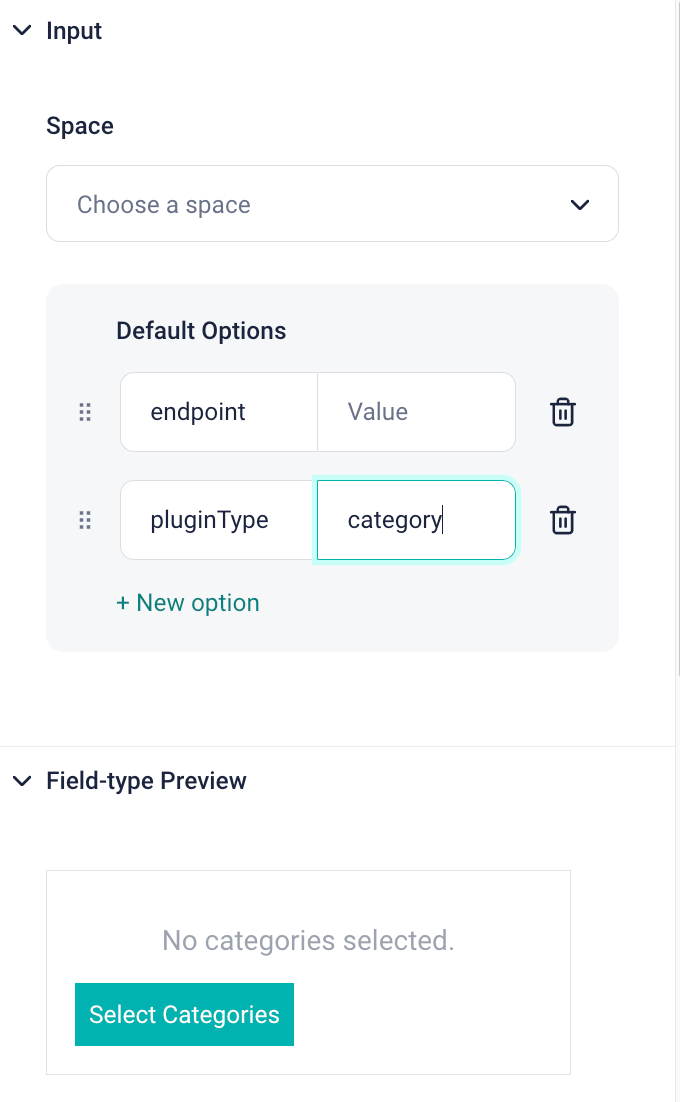Viewport: 680px width, 1102px height.
Task: Collapse the Field-type Preview chevron
Action: [x=22, y=781]
